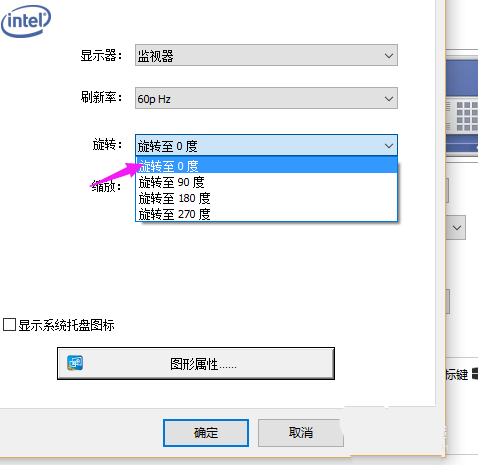Open the dropdown in background window
The width and height of the screenshot is (478, 465).
(456, 227)
